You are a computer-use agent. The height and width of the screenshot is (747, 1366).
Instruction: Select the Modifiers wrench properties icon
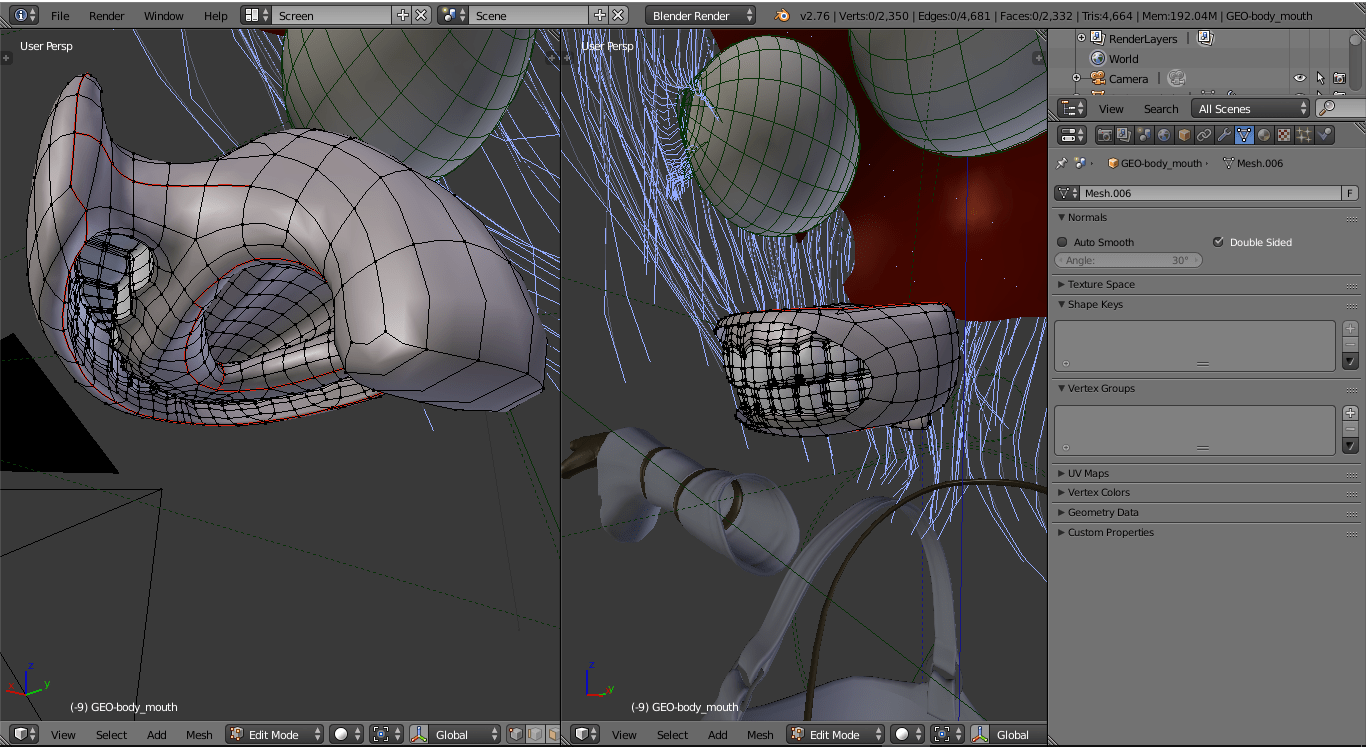coord(1225,135)
